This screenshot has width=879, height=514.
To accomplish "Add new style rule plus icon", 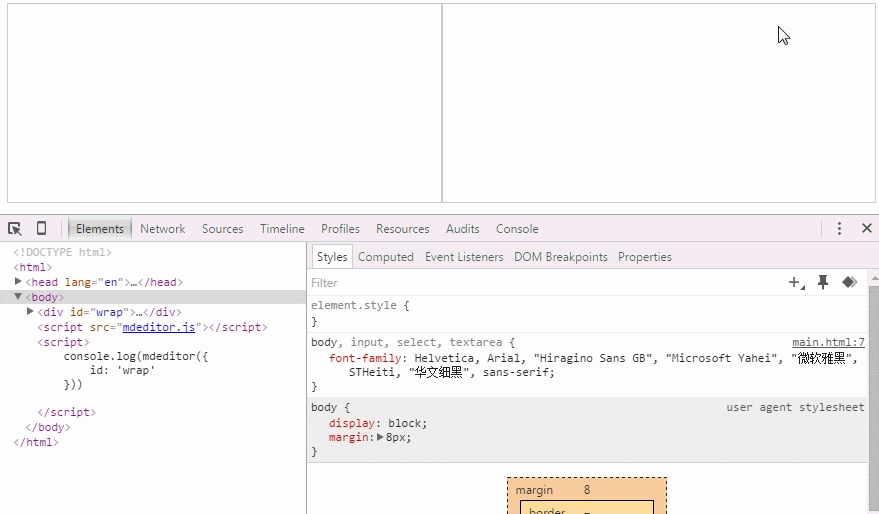I will tap(796, 283).
